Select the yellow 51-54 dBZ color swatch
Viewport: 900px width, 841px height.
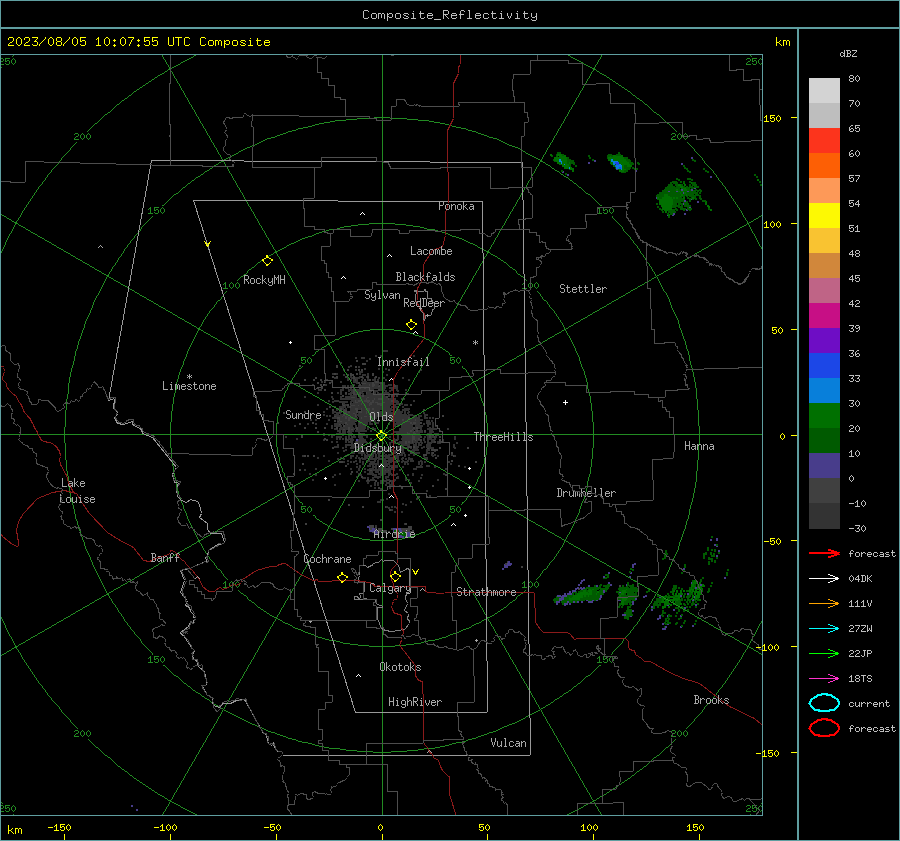824,216
